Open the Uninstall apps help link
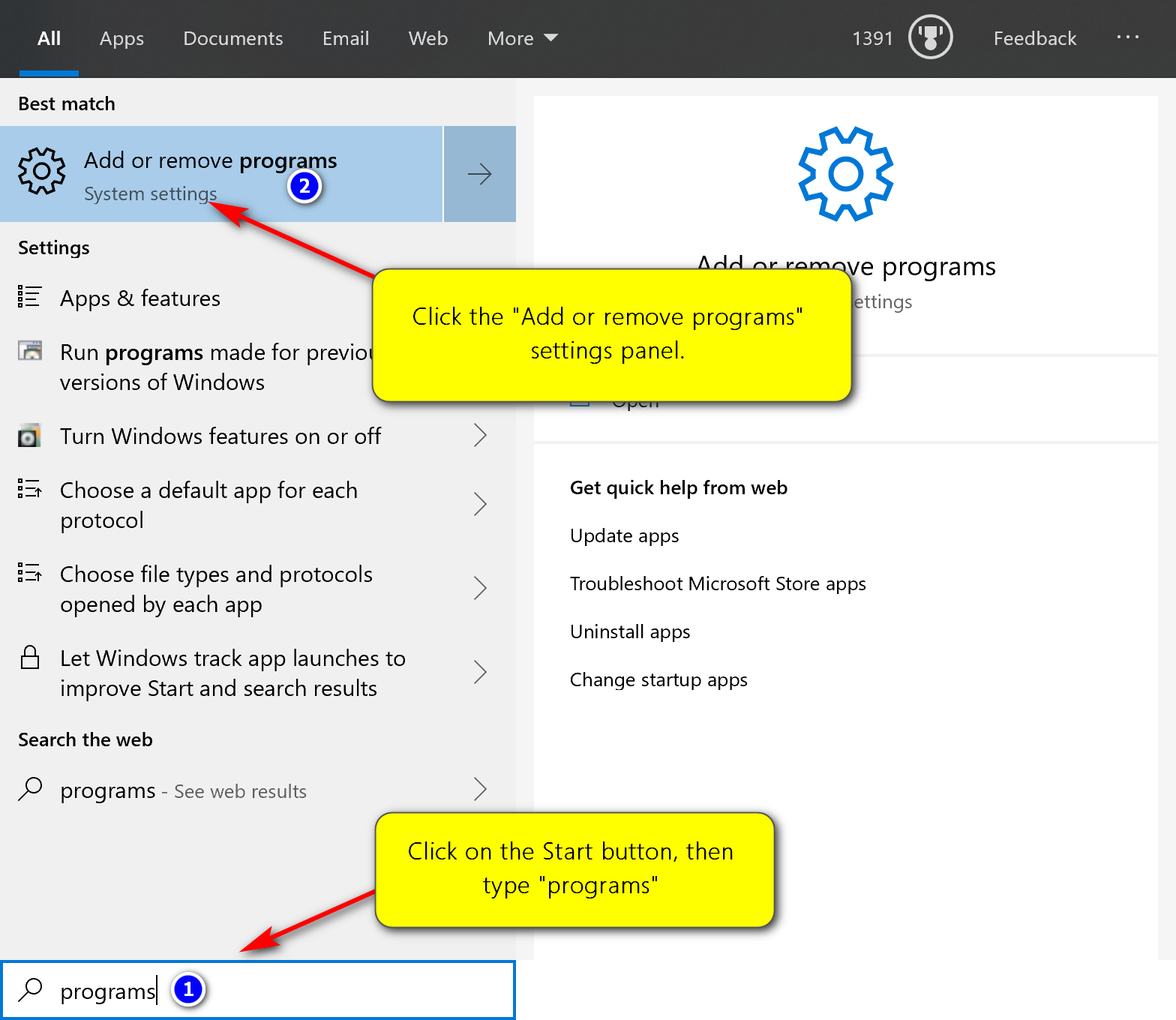Image resolution: width=1176 pixels, height=1020 pixels. tap(630, 632)
